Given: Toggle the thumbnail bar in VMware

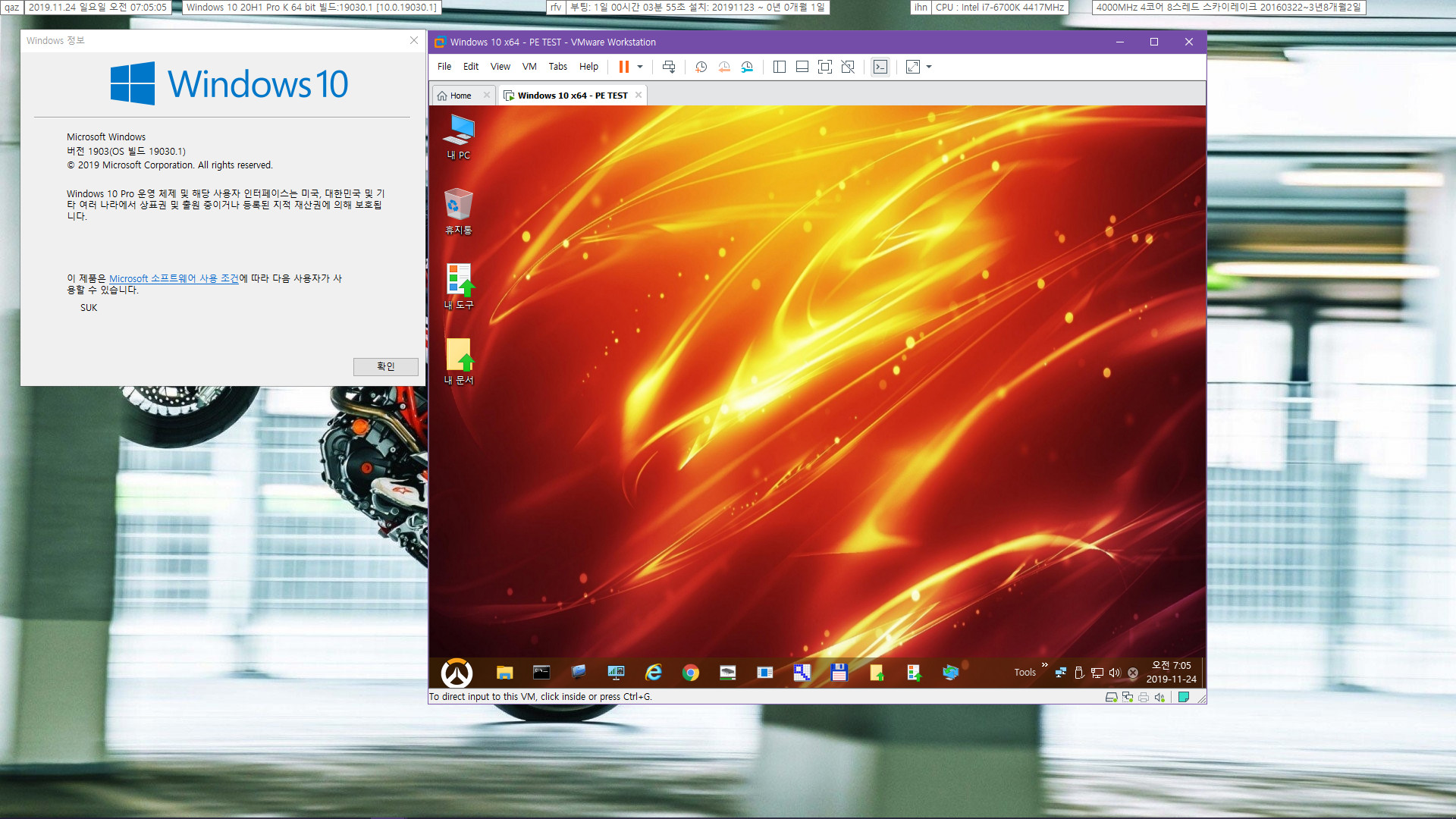Looking at the screenshot, I should tap(802, 67).
